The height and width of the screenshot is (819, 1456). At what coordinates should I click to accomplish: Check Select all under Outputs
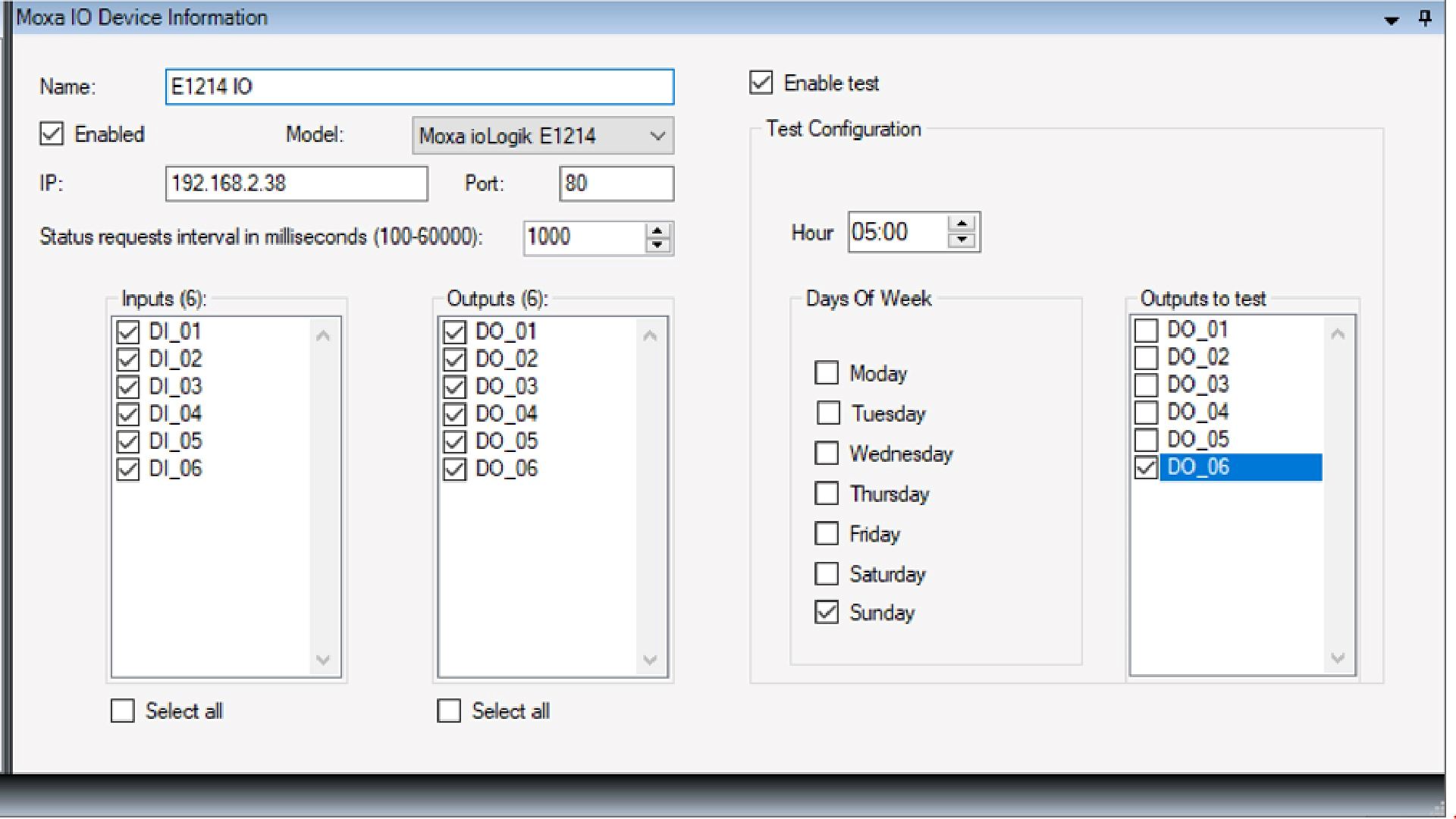449,711
